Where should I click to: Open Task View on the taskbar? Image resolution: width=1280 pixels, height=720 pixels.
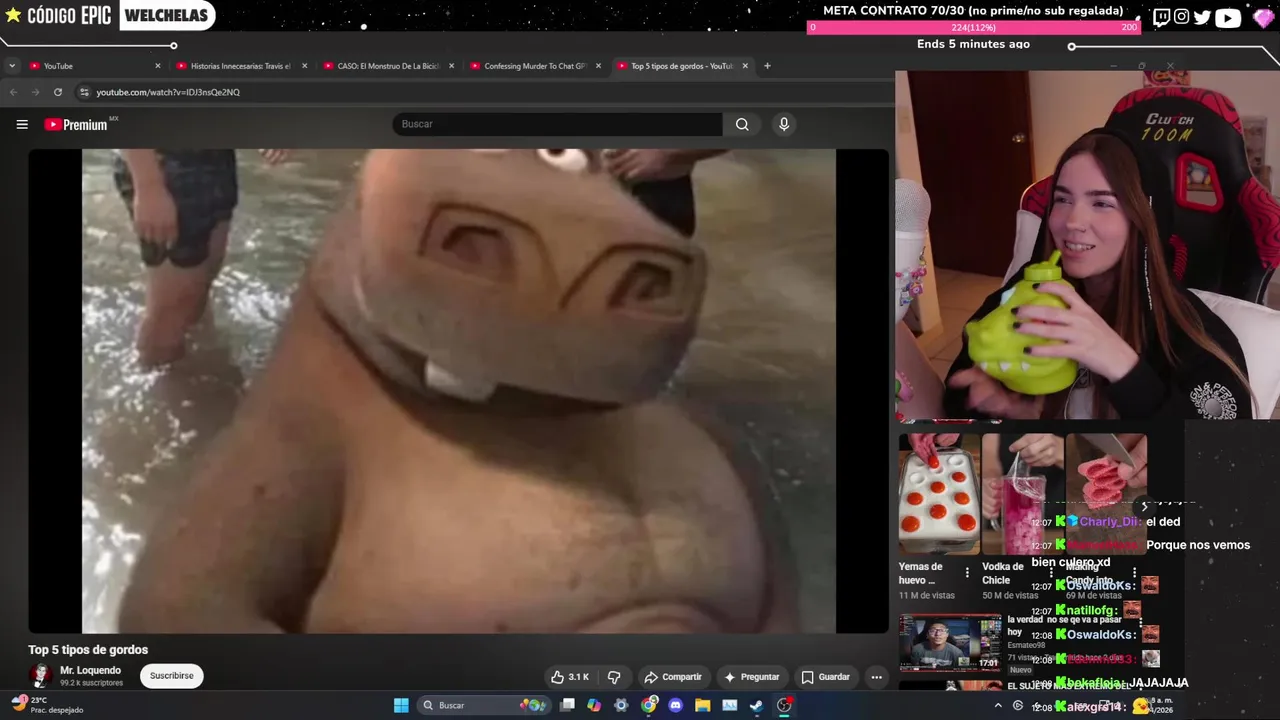coord(567,705)
